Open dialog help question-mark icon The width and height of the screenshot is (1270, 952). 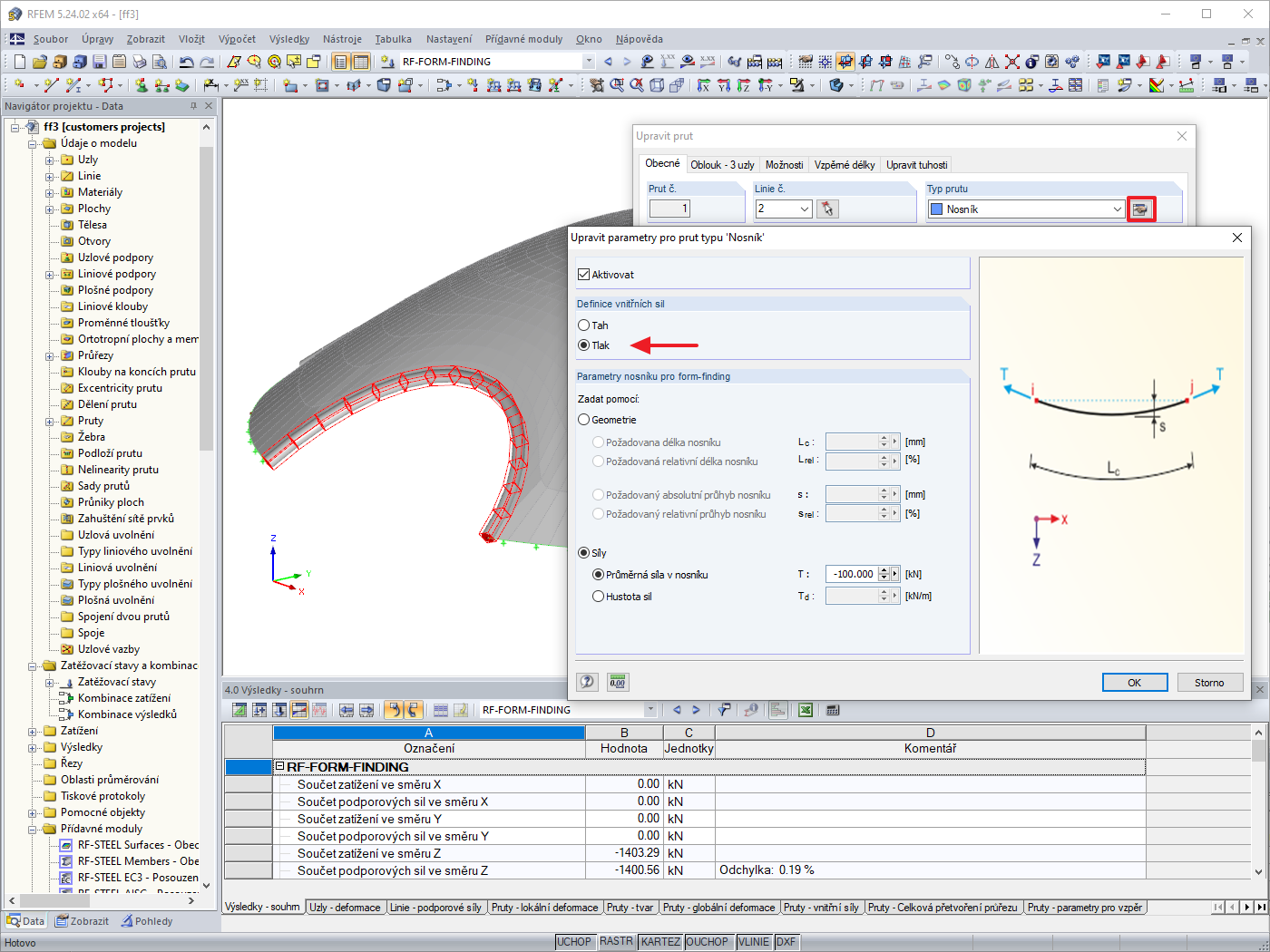[x=588, y=682]
